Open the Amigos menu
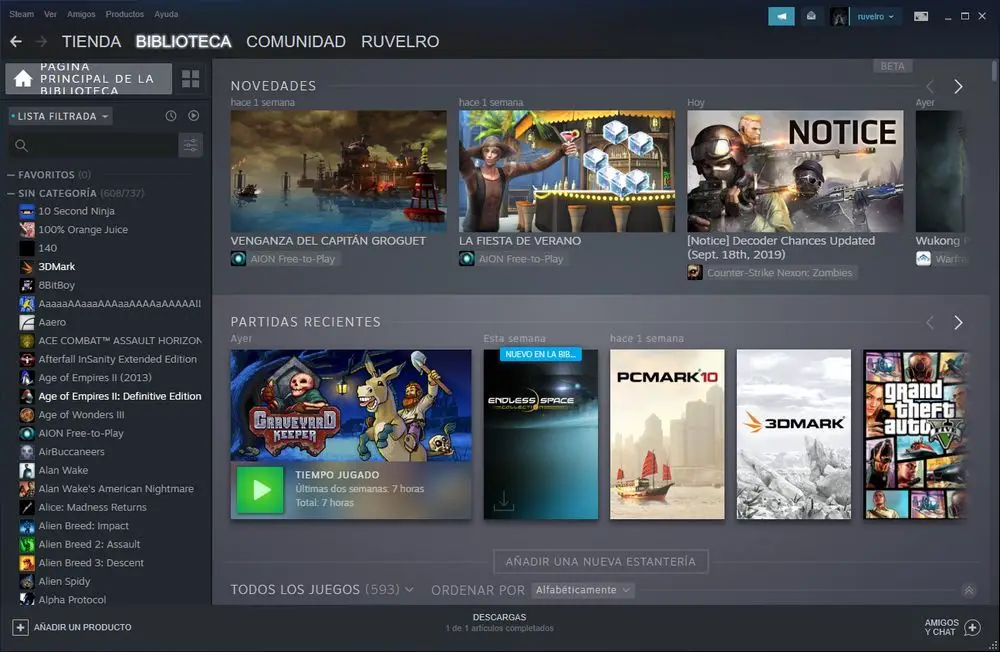The image size is (1000, 652). pyautogui.click(x=81, y=14)
